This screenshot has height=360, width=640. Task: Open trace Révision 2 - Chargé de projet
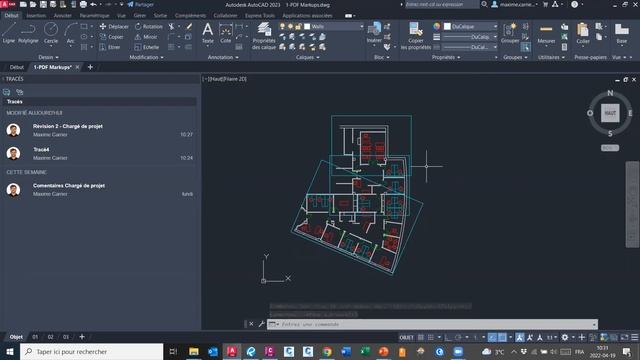point(99,130)
